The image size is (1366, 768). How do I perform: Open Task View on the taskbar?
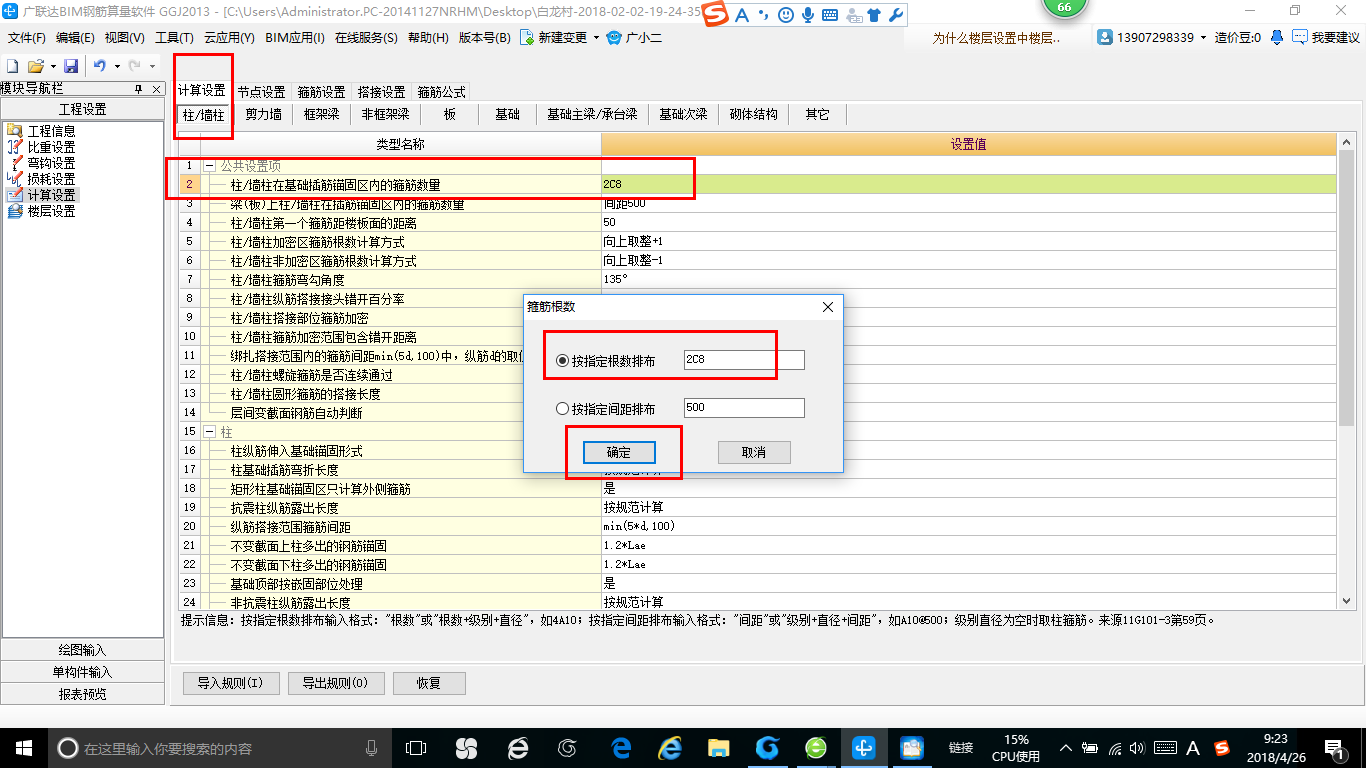tap(415, 747)
